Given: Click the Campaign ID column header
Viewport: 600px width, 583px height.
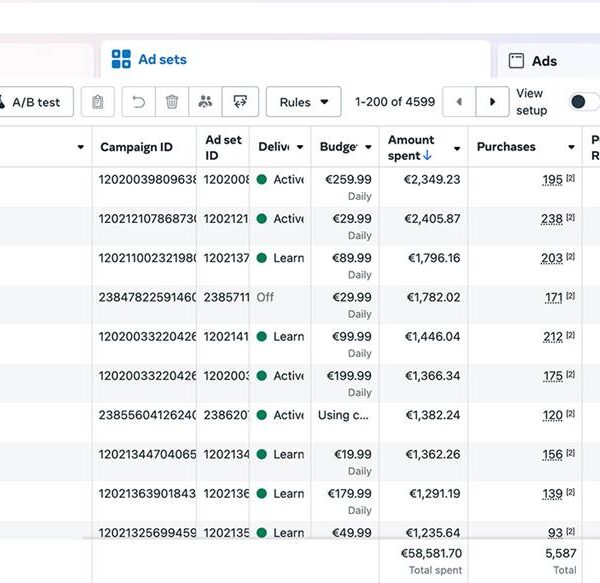Looking at the screenshot, I should (136, 147).
